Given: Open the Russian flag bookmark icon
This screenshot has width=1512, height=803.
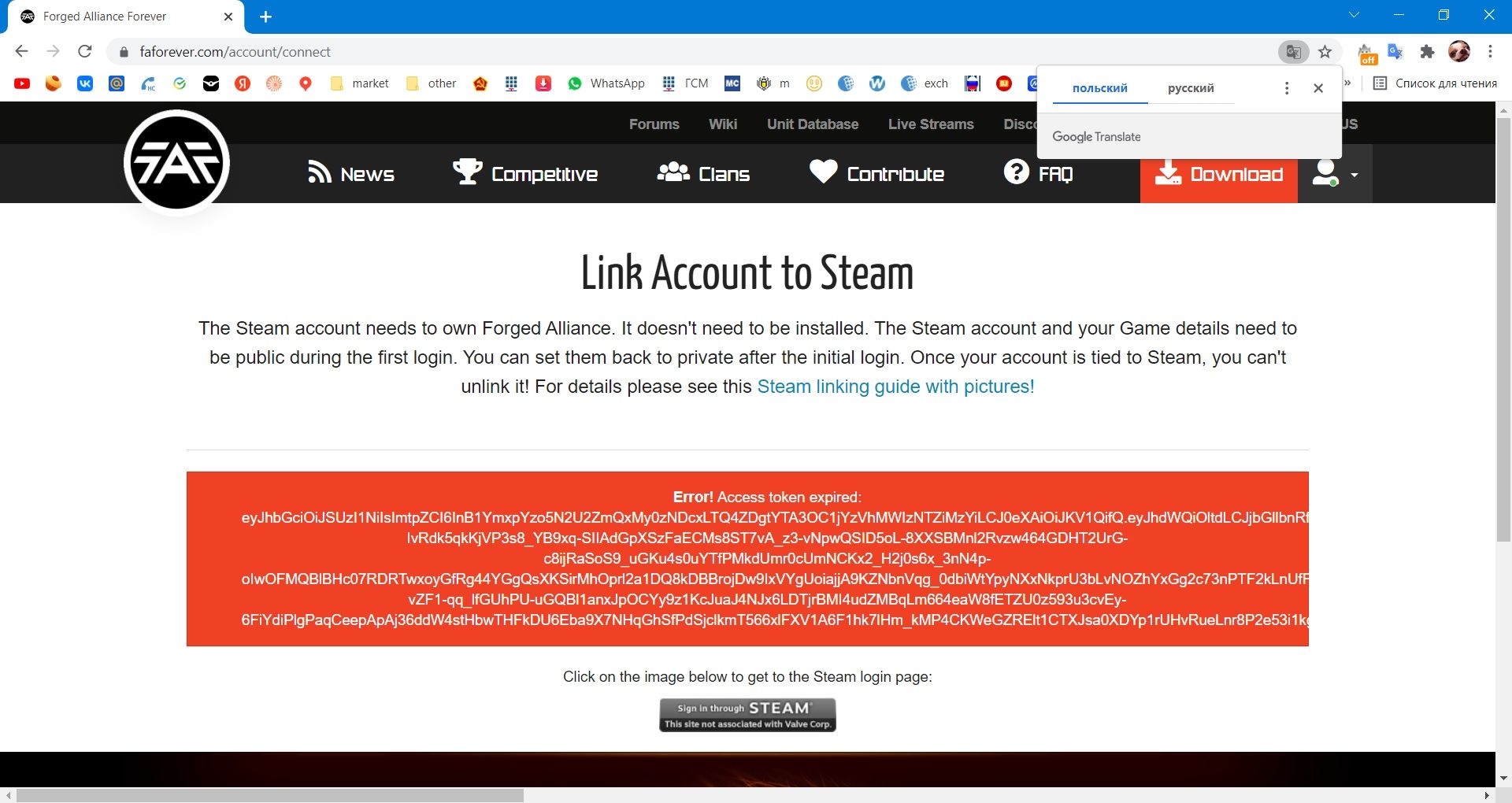Looking at the screenshot, I should (x=973, y=83).
